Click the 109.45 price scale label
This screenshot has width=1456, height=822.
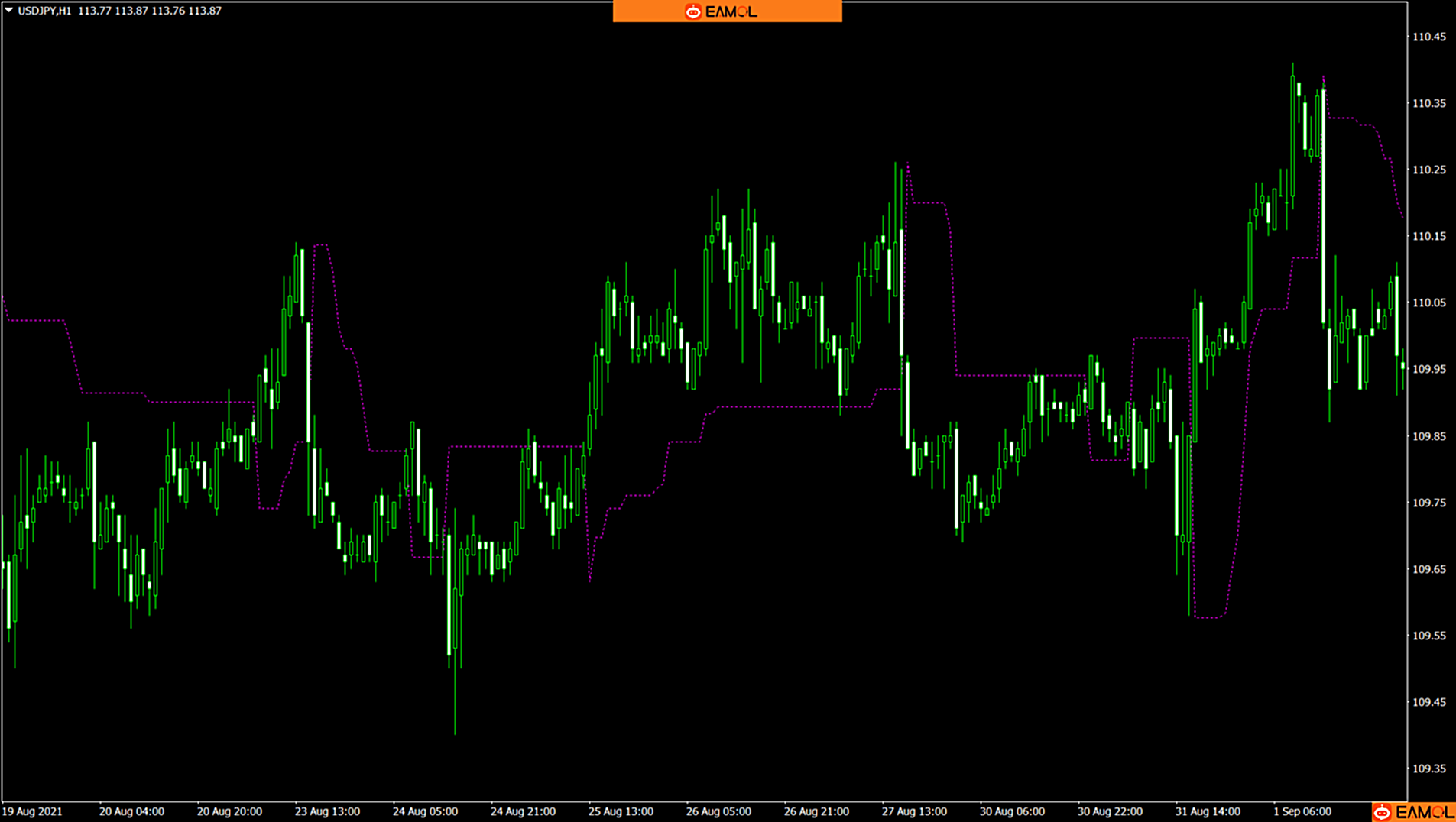click(1428, 702)
